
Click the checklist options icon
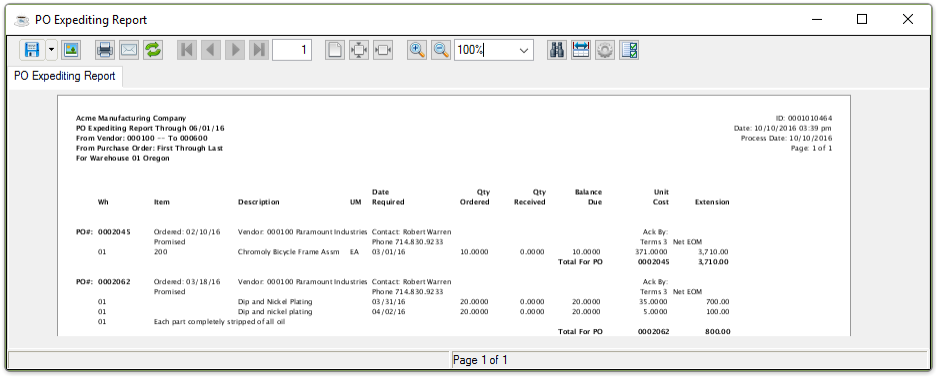click(629, 50)
